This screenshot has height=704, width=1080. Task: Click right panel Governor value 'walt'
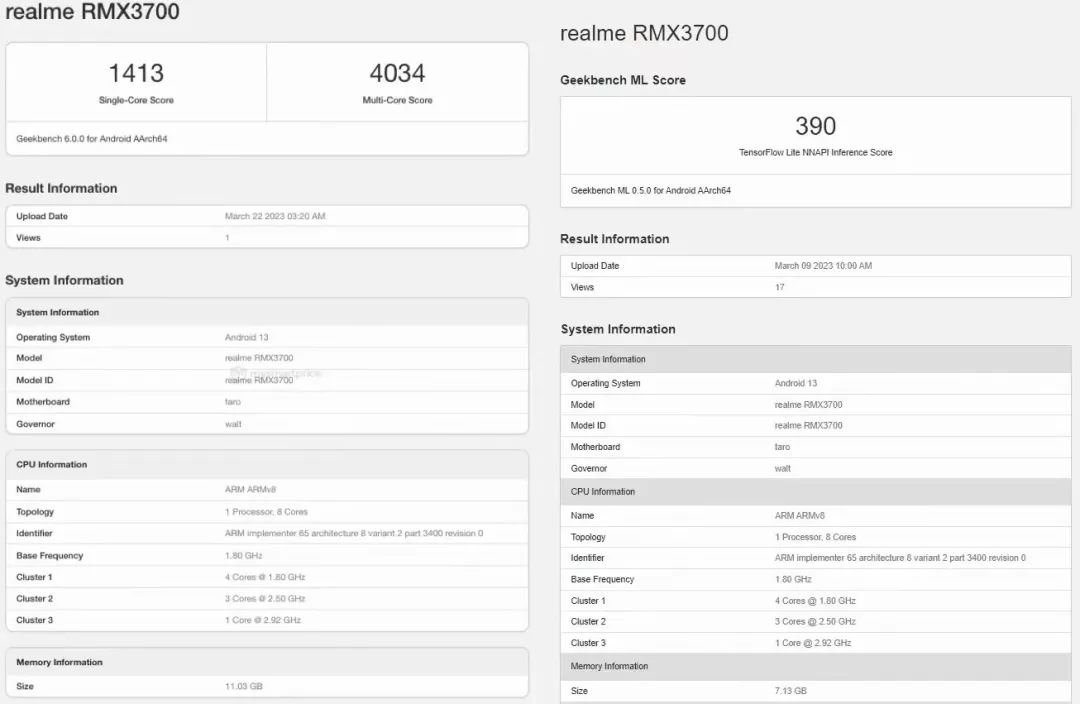click(x=782, y=468)
